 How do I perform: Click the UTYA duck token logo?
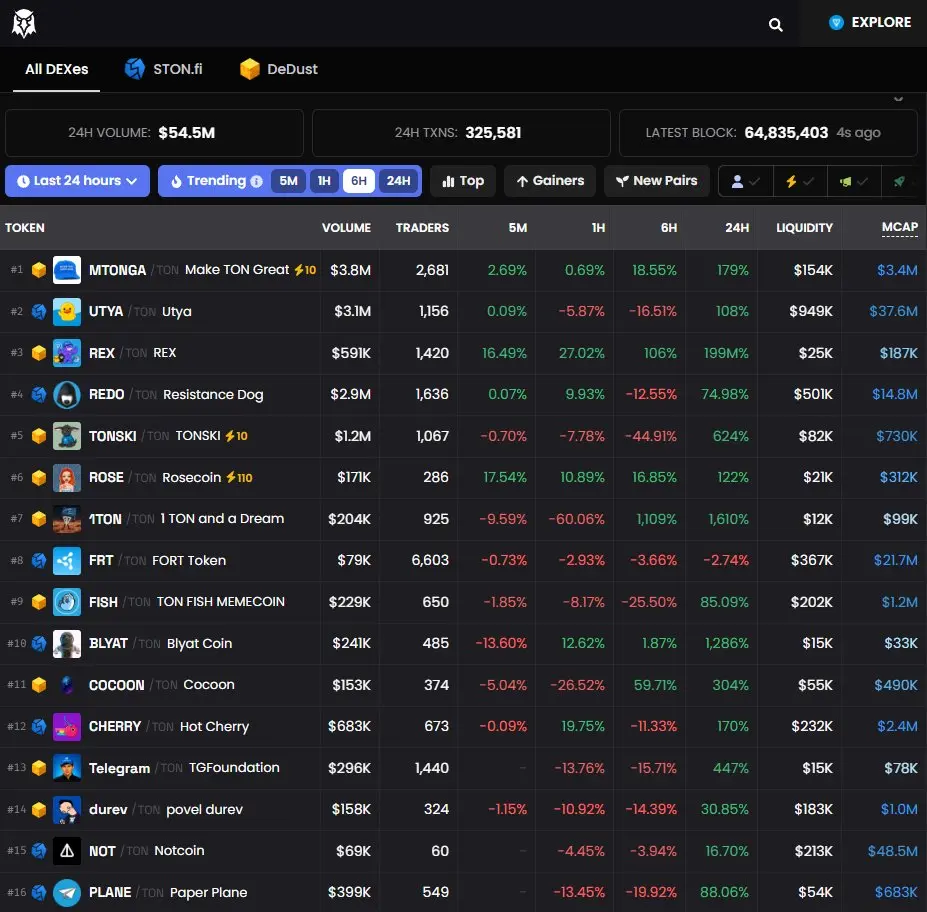(x=67, y=311)
